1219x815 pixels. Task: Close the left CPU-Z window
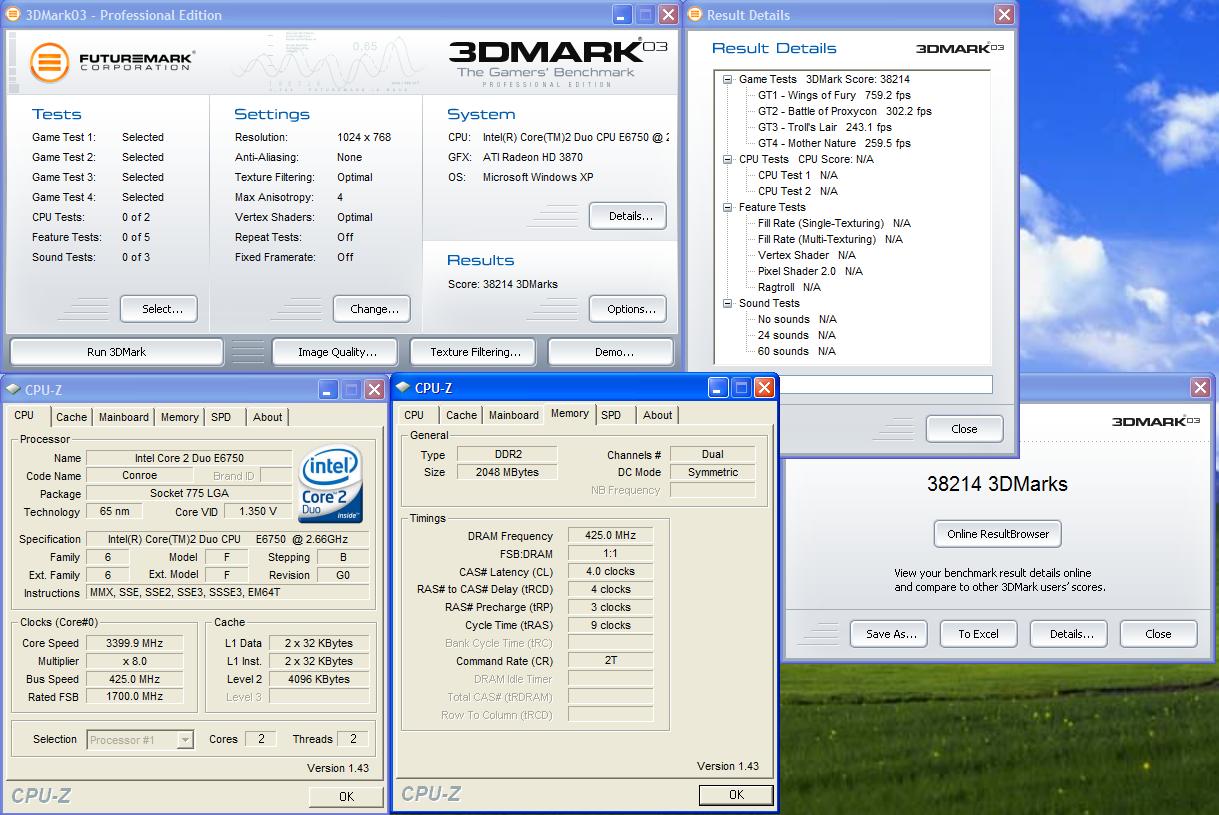pyautogui.click(x=374, y=390)
